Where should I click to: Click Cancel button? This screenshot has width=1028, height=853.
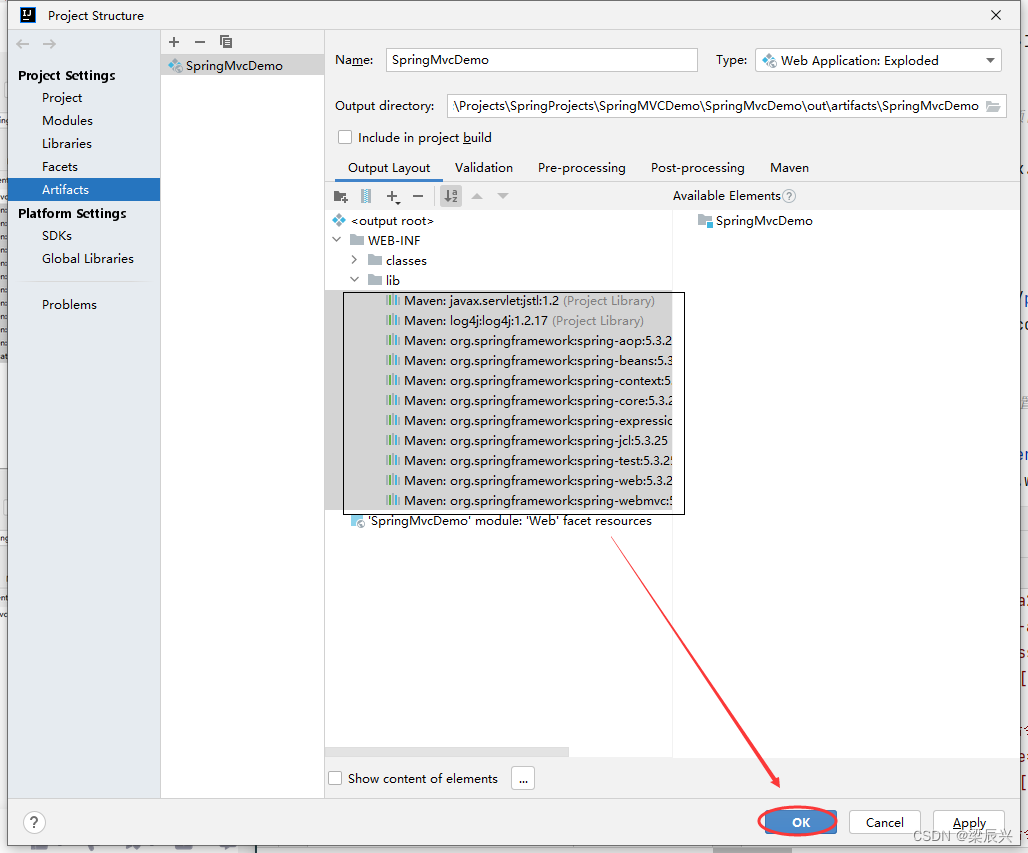[884, 822]
